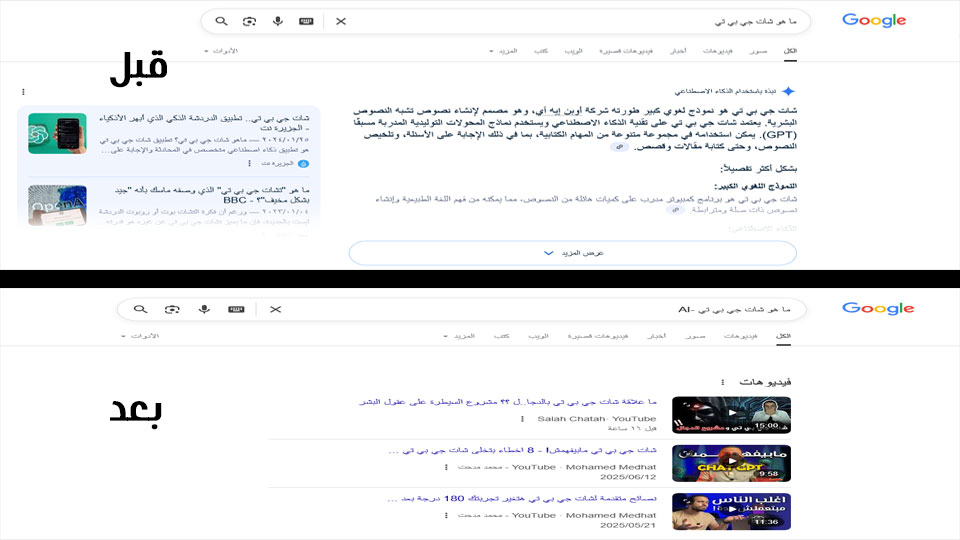The height and width of the screenshot is (540, 960).
Task: Start voice search with microphone in bottom search bar
Action: 204,309
